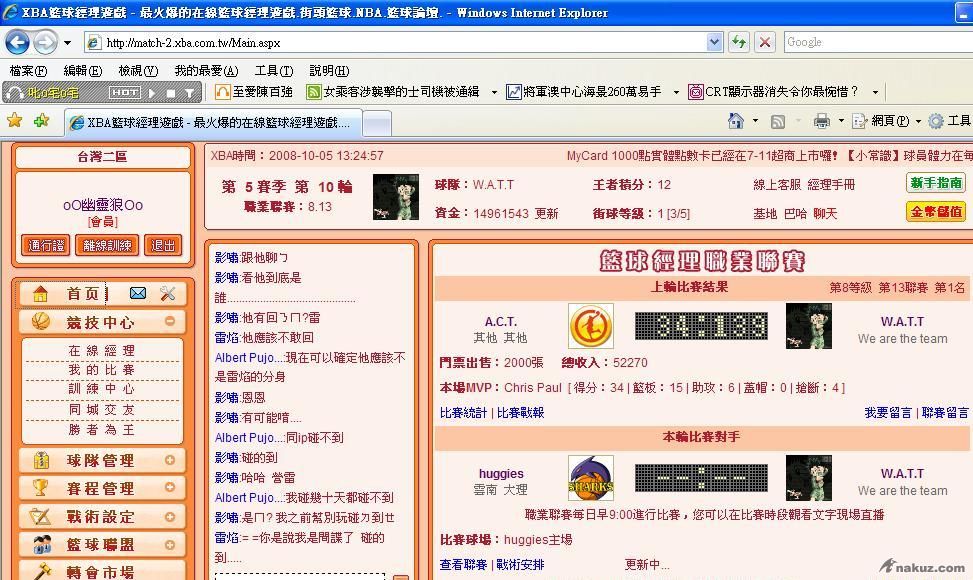Open the recent pages dropdown beside the Forward arrow
Viewport: 973px width, 580px height.
click(x=67, y=43)
